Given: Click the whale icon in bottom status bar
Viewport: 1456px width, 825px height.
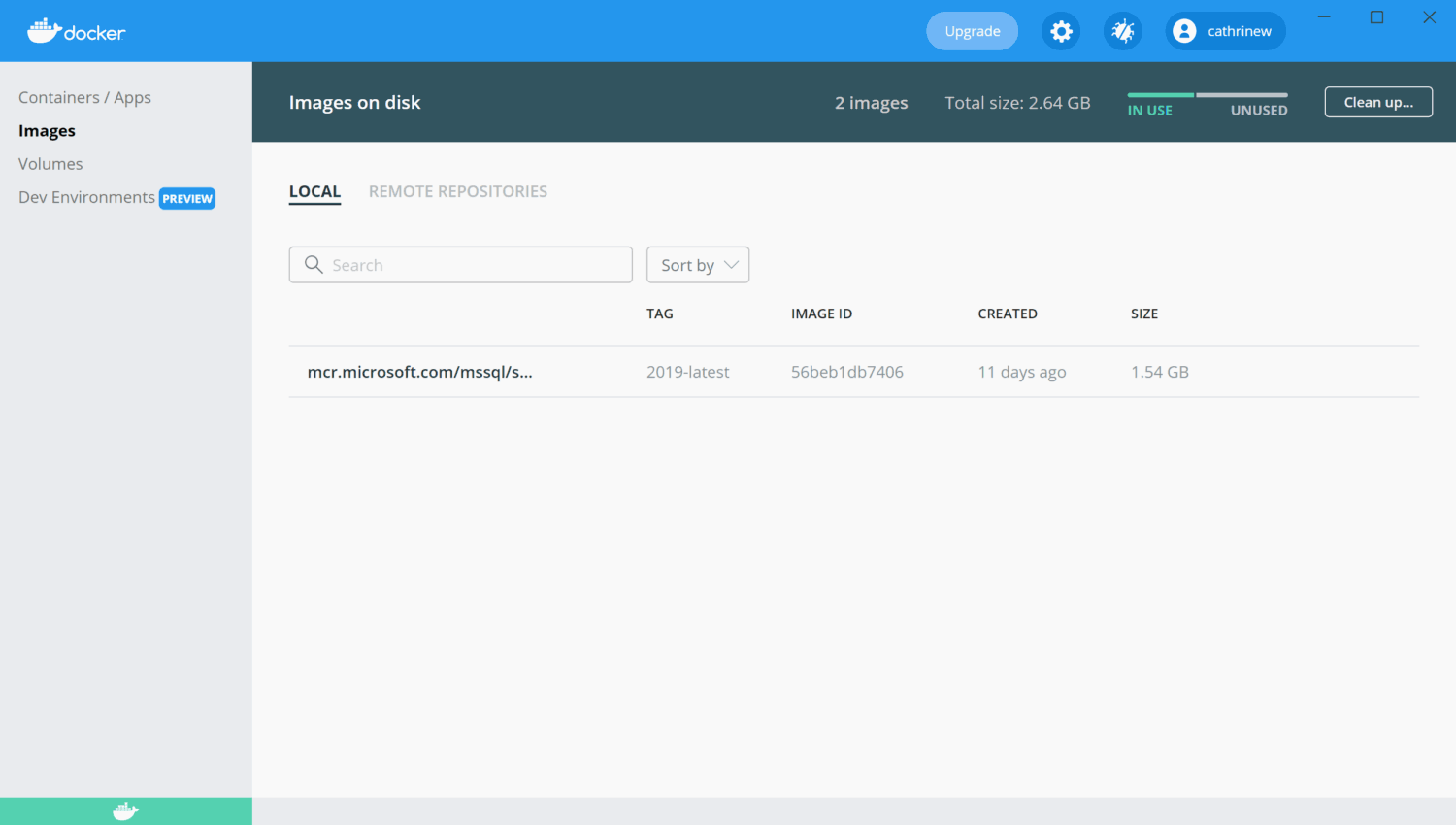Looking at the screenshot, I should click(x=125, y=810).
